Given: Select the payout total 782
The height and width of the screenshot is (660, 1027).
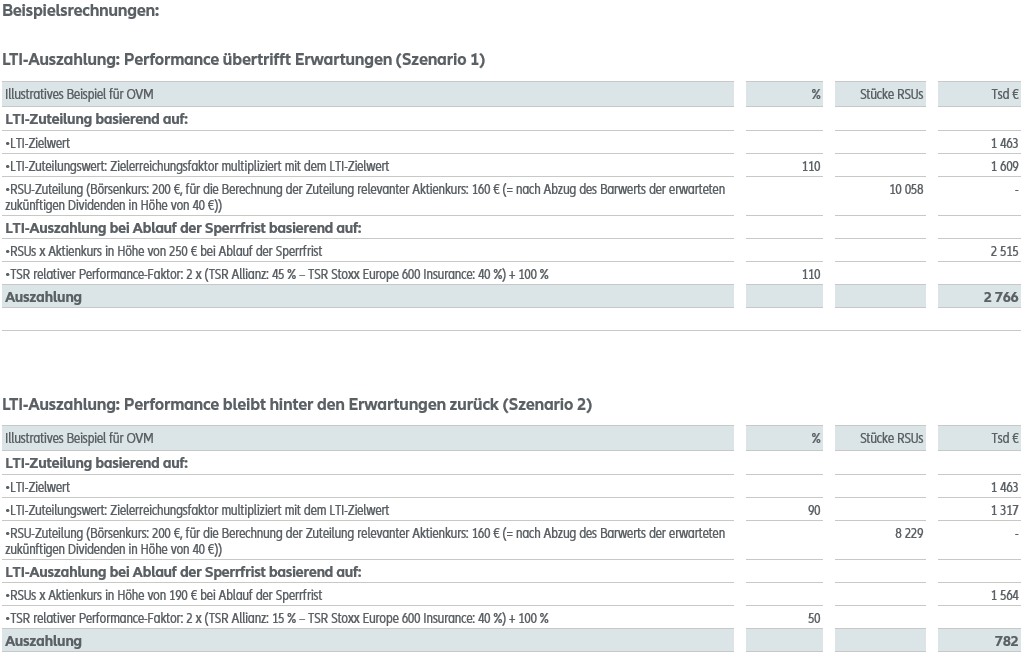Looking at the screenshot, I should (x=1006, y=641).
